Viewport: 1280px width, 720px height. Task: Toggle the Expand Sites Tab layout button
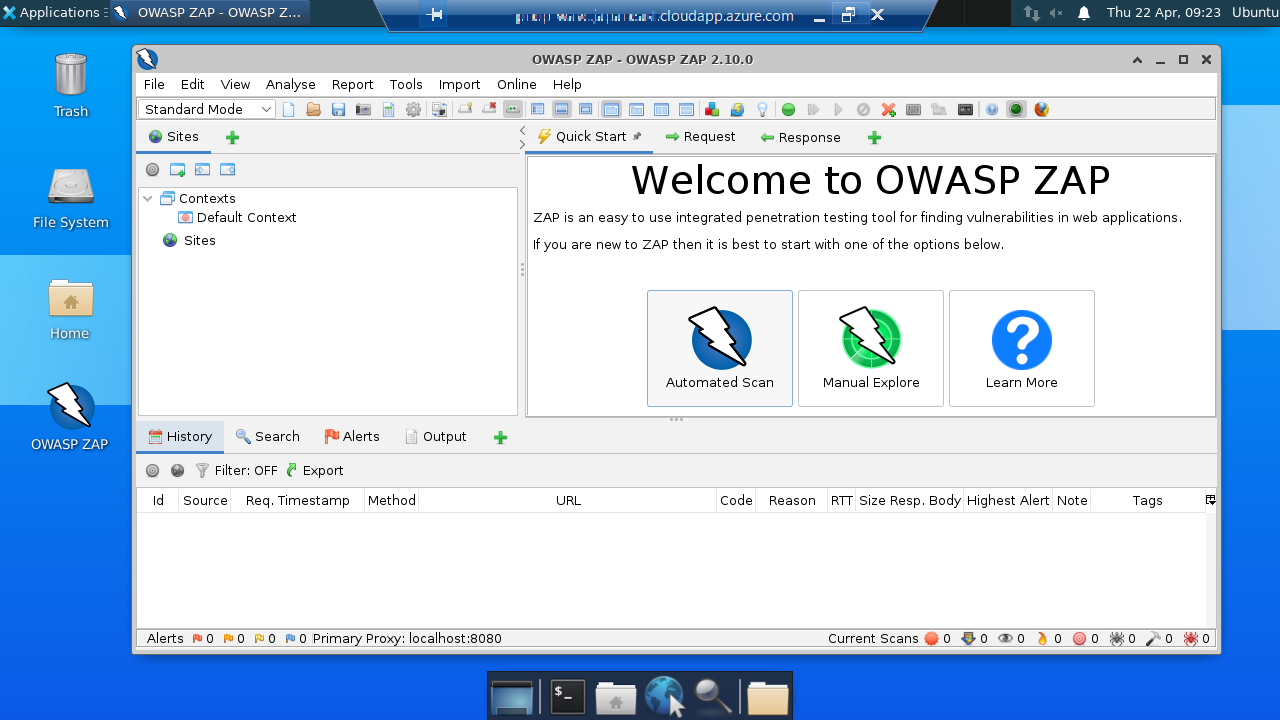[538, 109]
